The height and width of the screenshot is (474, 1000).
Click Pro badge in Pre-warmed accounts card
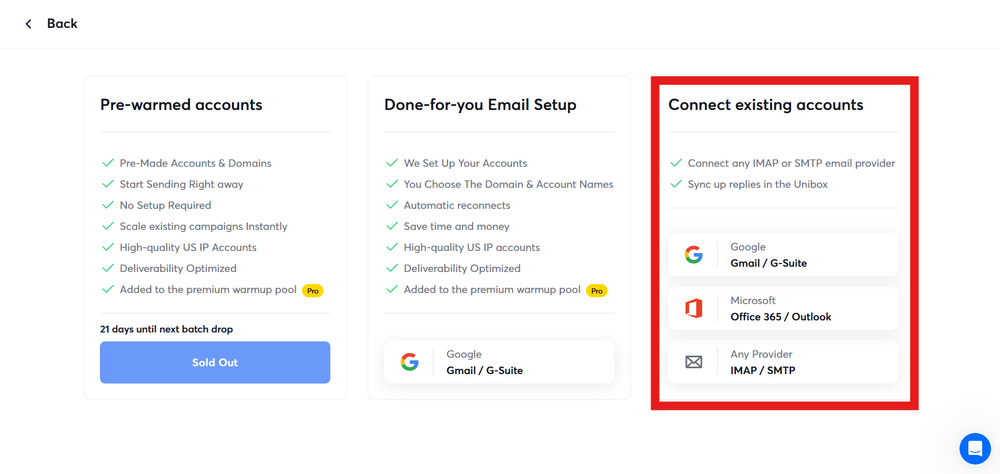[313, 290]
